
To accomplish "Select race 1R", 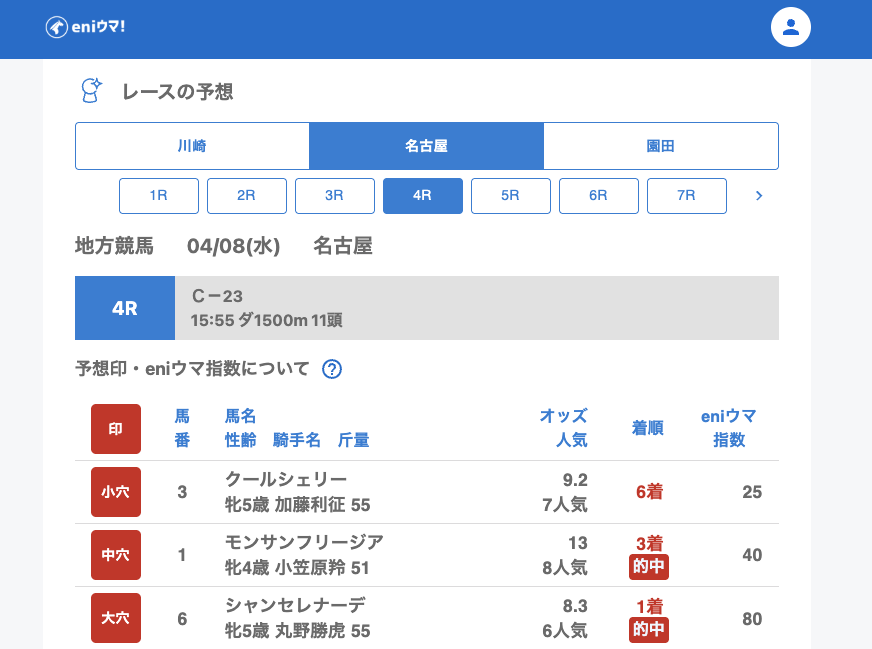I will tap(159, 196).
